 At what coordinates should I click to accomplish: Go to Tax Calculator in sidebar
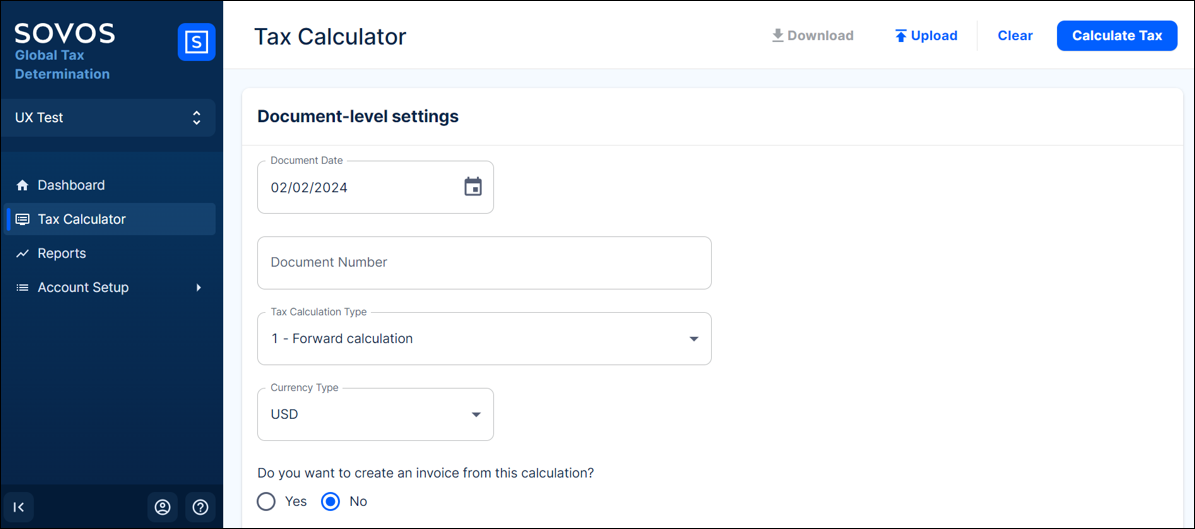tap(82, 219)
